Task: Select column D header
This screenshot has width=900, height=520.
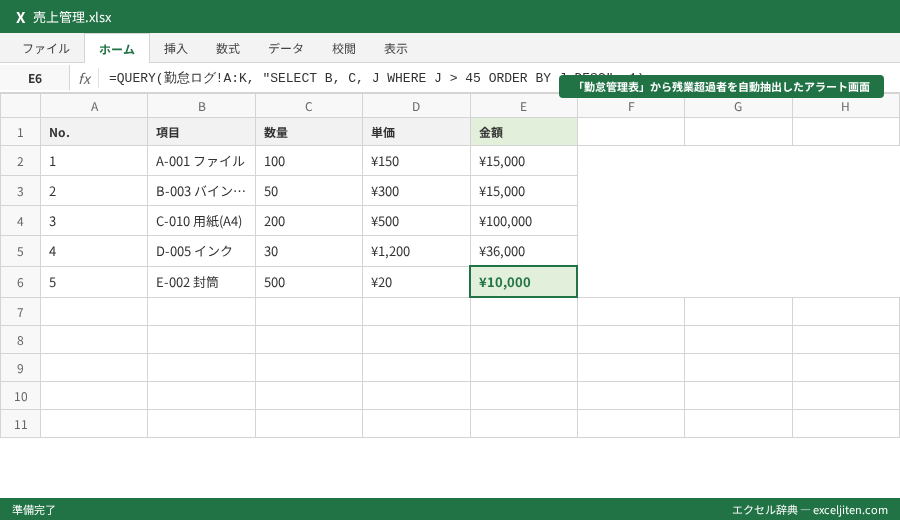Action: click(416, 107)
